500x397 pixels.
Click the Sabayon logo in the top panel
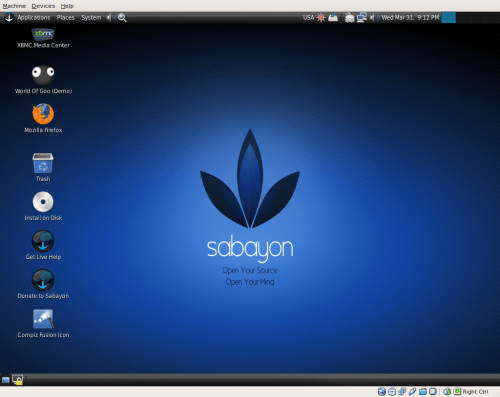(9, 18)
